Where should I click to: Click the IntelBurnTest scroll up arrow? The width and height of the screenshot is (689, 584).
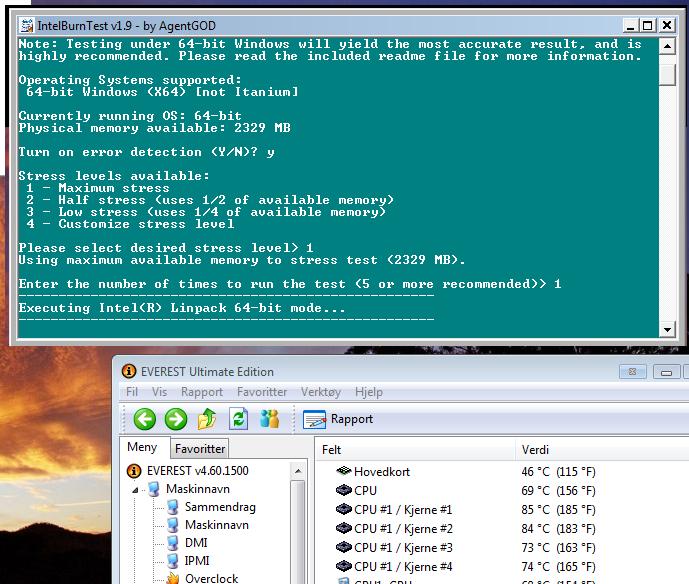pos(667,46)
